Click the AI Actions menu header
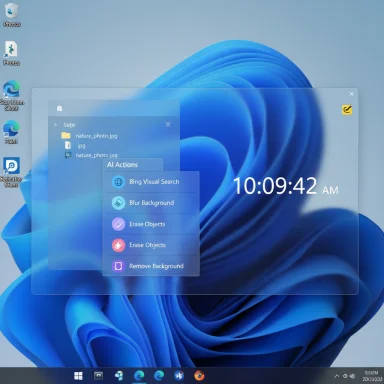 tap(122, 165)
